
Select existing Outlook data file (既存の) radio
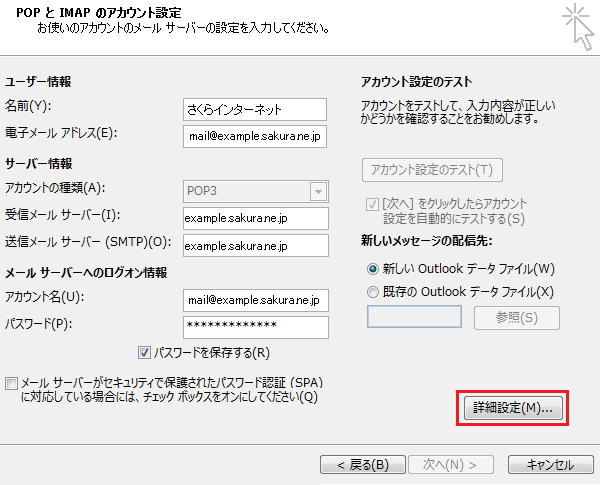pyautogui.click(x=374, y=291)
